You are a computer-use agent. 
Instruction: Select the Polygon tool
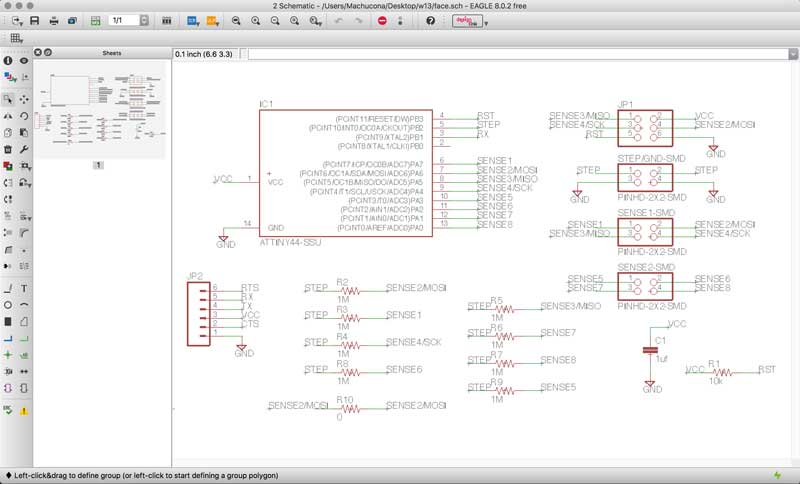tap(24, 322)
